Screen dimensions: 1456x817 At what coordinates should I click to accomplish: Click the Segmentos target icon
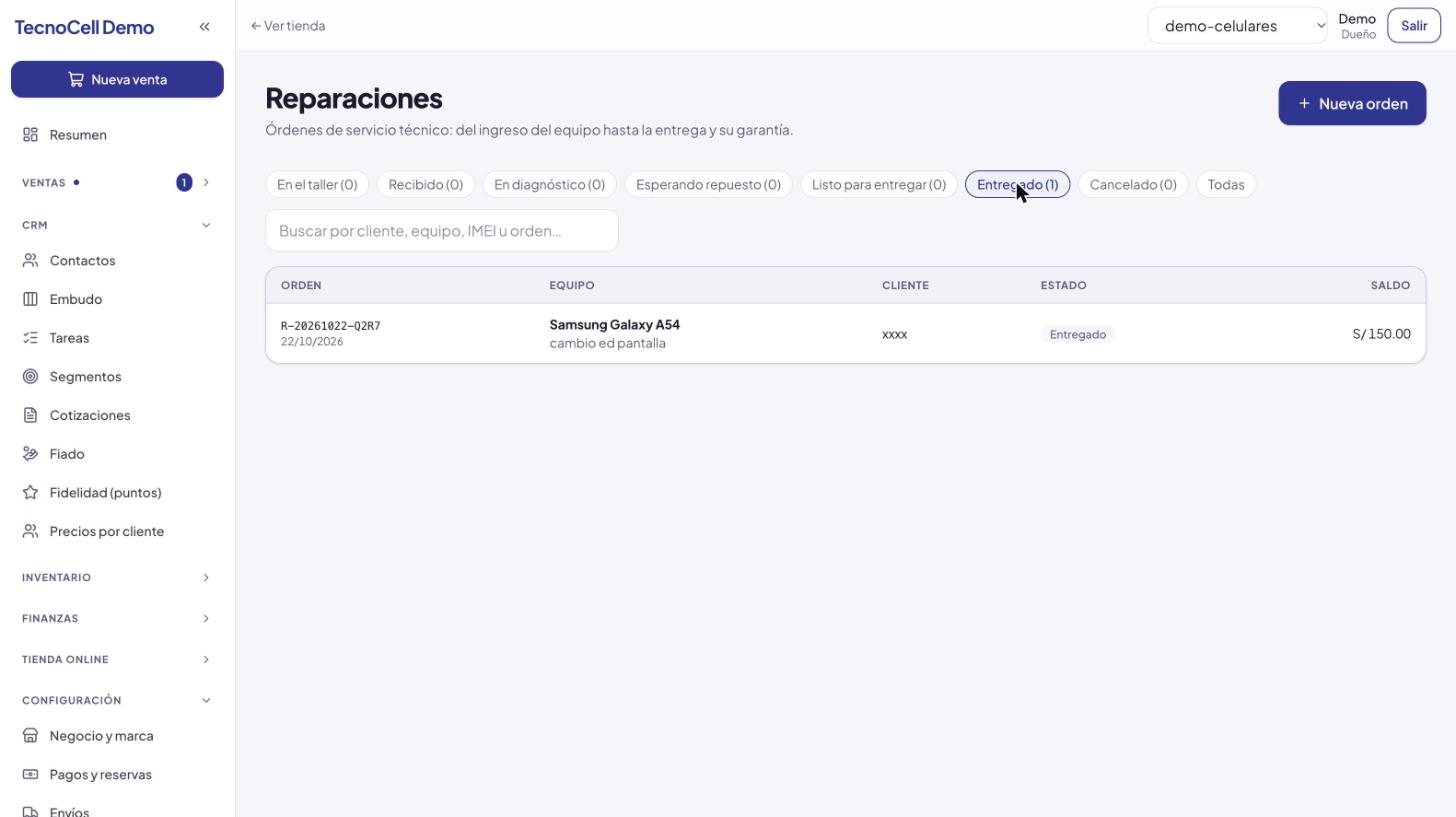click(x=30, y=377)
